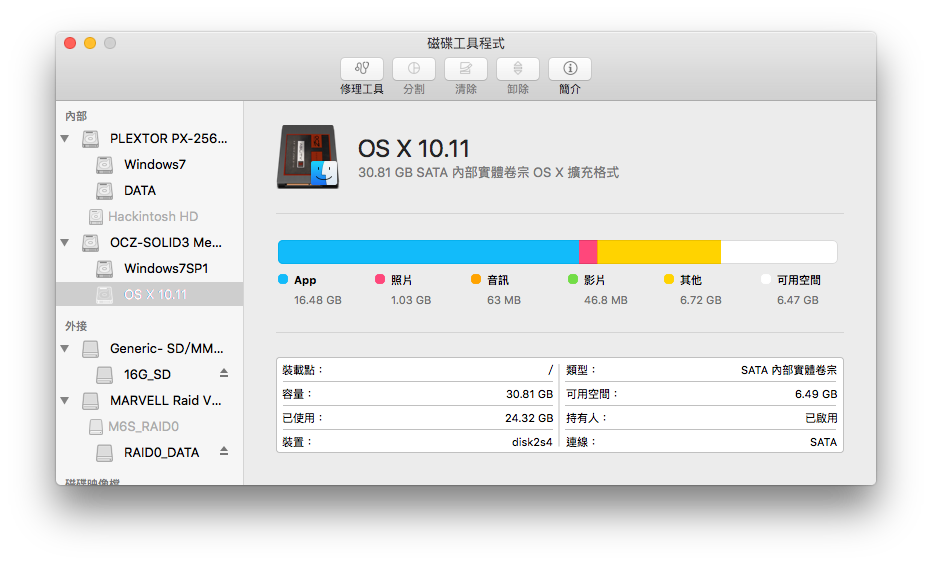Click the 持有人 已啟用 value
Screen dimensions: 932x565
click(x=821, y=418)
